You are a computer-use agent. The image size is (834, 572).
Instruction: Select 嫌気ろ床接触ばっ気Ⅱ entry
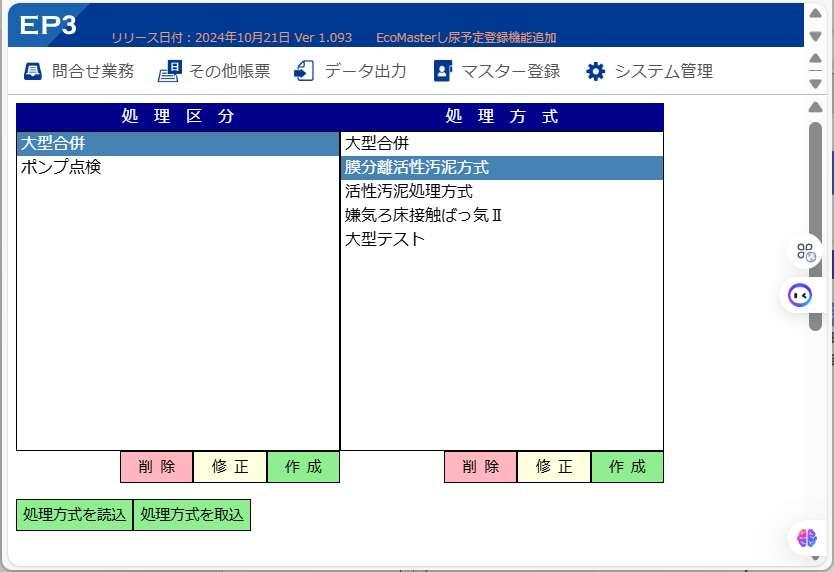click(502, 215)
